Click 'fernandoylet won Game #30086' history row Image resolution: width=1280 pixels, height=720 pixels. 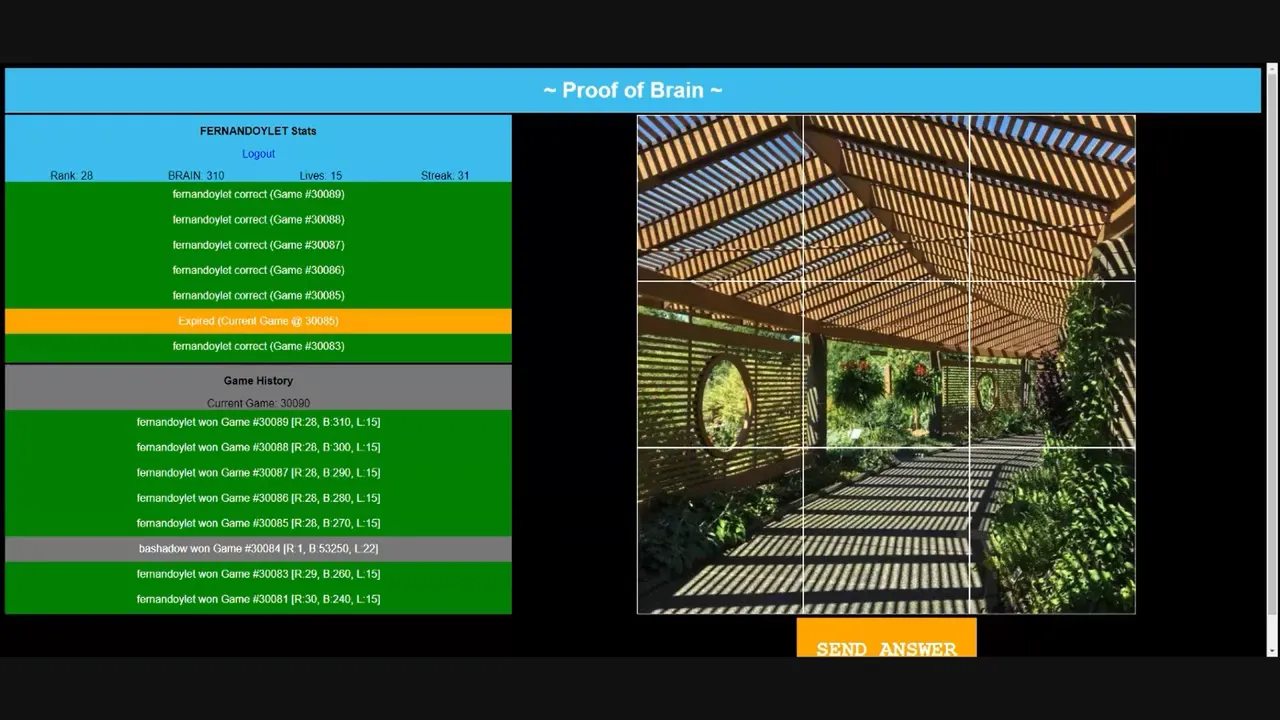[x=258, y=498]
